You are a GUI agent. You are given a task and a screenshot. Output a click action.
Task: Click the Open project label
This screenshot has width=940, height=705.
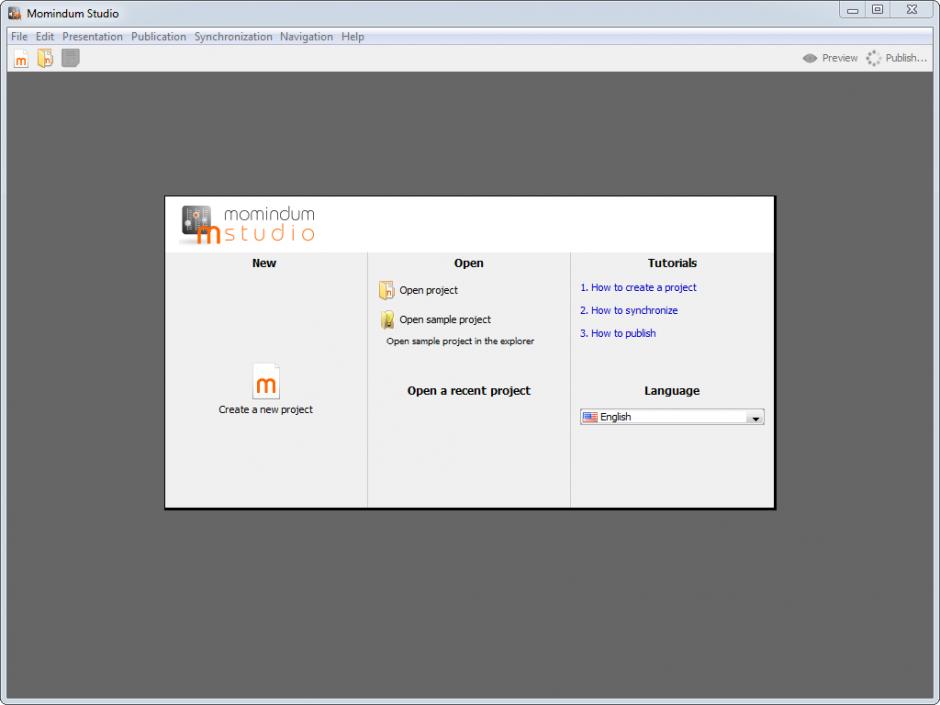[x=429, y=290]
